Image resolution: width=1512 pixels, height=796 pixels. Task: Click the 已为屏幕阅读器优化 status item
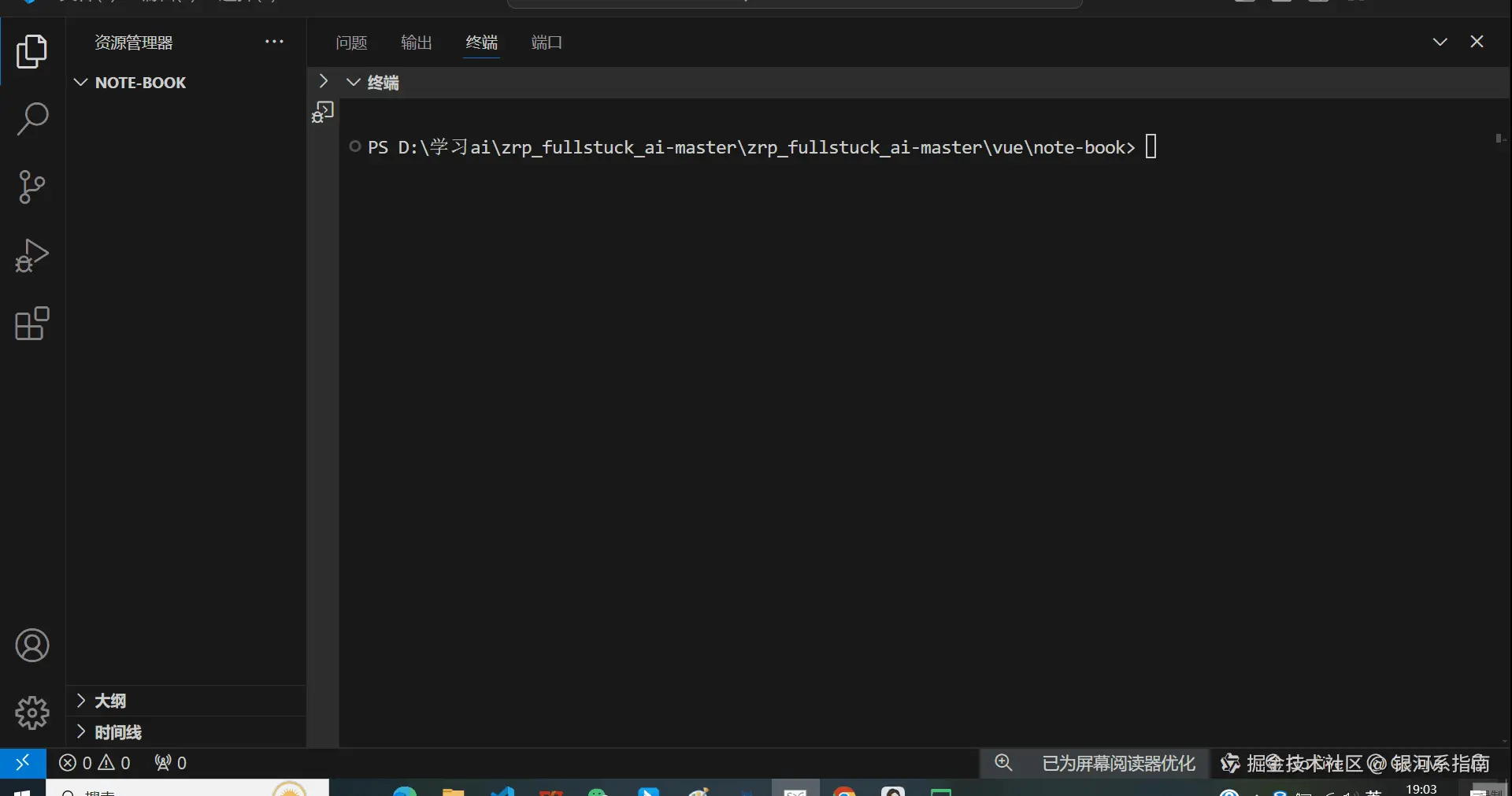[x=1119, y=764]
